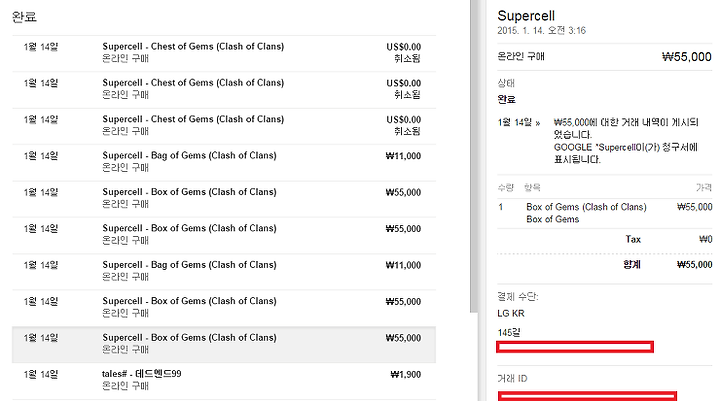Click the 완료 heading above the transaction list

click(x=24, y=17)
